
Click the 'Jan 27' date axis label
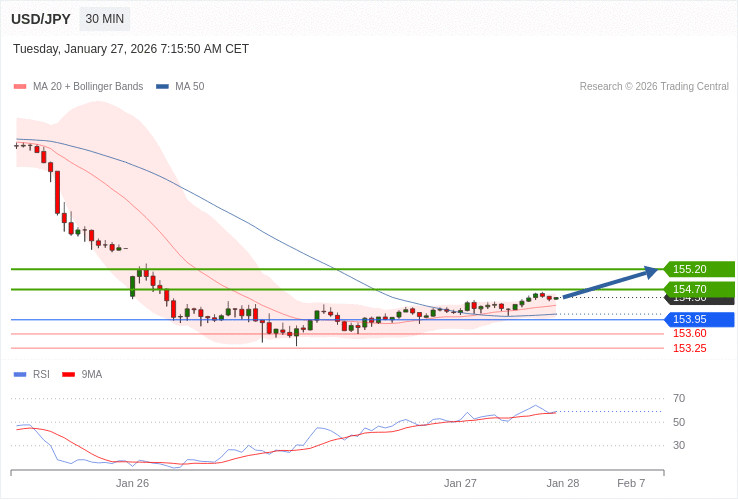click(460, 484)
